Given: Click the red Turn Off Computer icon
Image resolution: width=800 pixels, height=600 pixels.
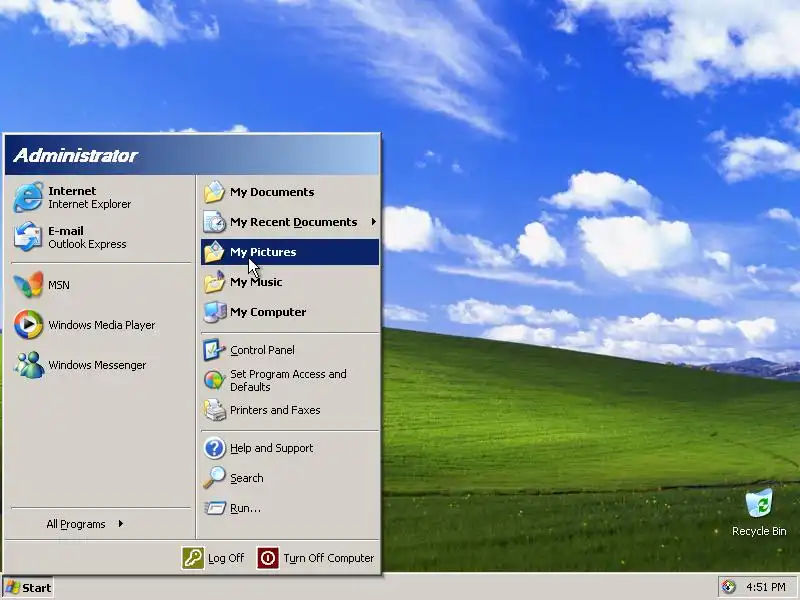Looking at the screenshot, I should [x=268, y=558].
